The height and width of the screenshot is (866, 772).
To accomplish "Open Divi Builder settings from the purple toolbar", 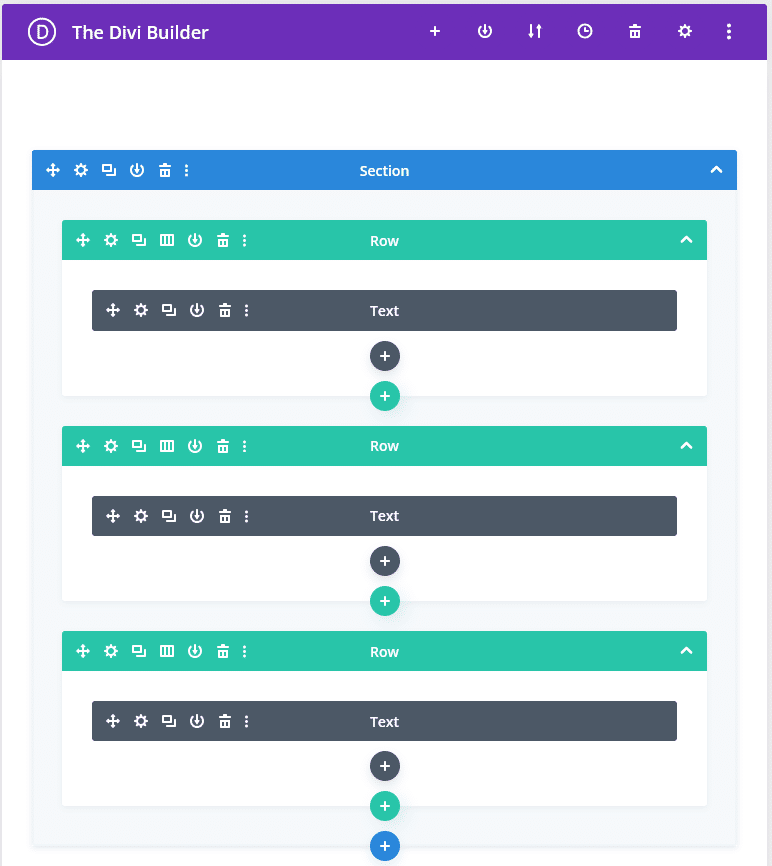I will (685, 31).
